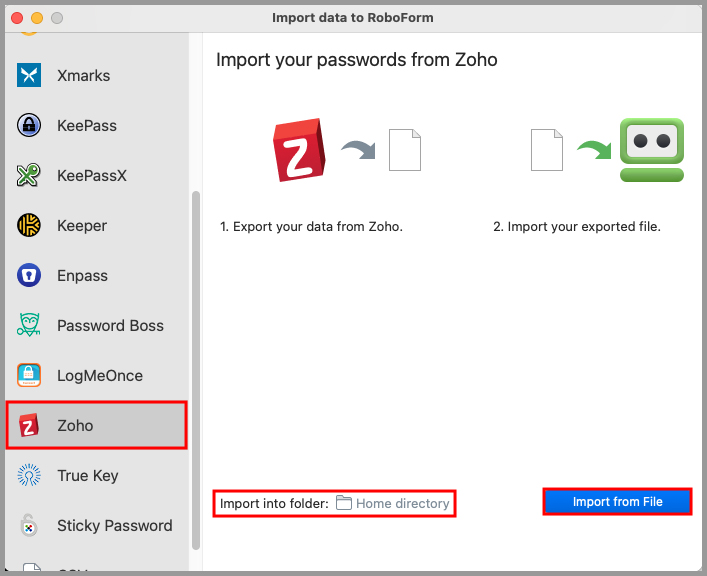Choose the LogMeOnce text label
Screen dimensions: 707x576
(x=100, y=376)
